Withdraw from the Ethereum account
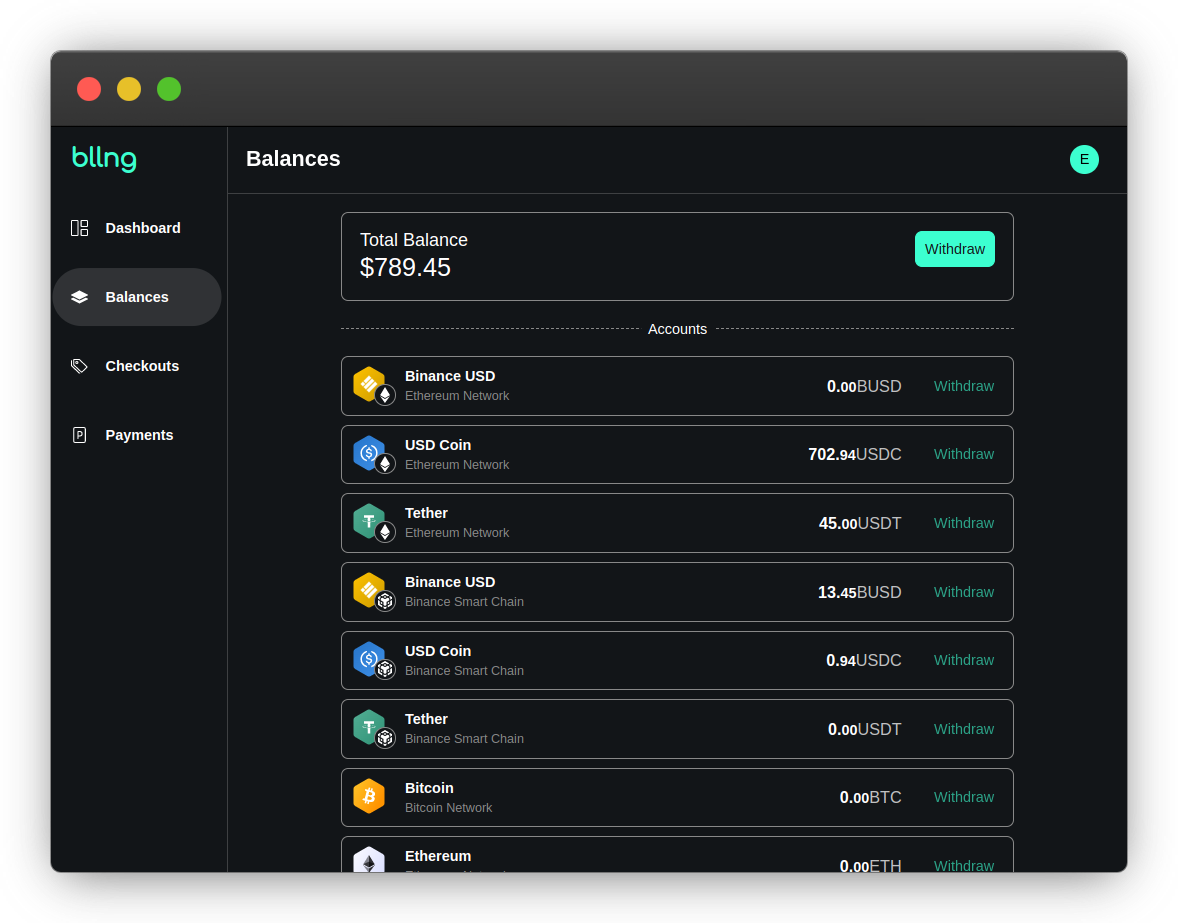Image resolution: width=1178 pixels, height=923 pixels. [x=963, y=866]
